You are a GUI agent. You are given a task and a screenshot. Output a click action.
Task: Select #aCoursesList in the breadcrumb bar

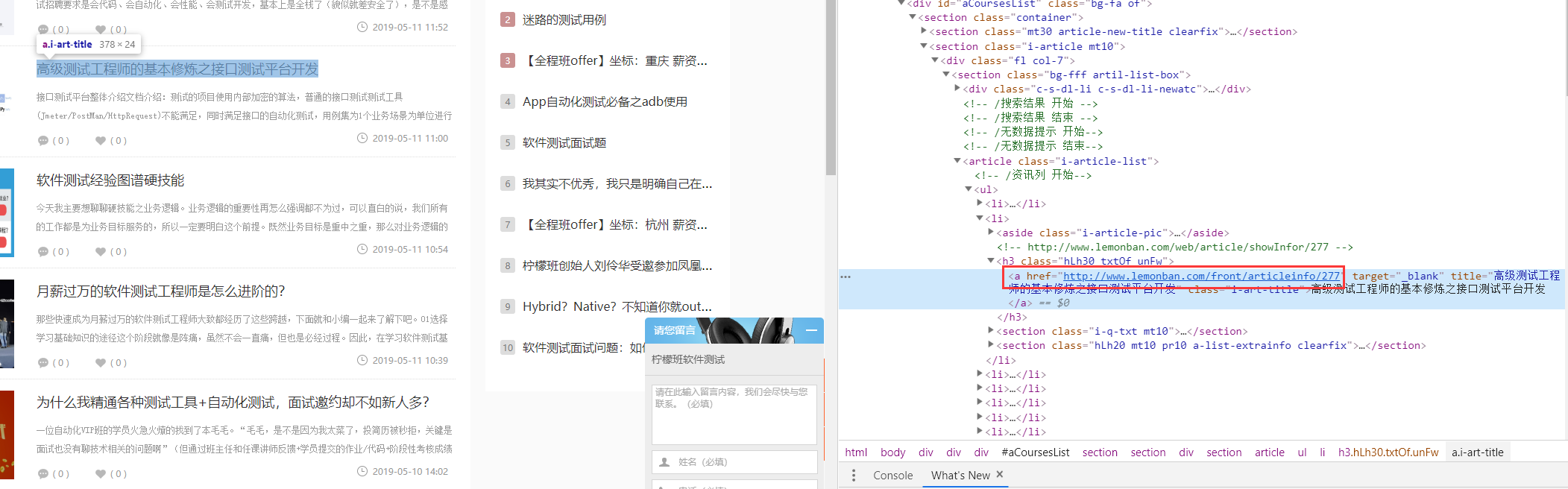tap(1035, 452)
